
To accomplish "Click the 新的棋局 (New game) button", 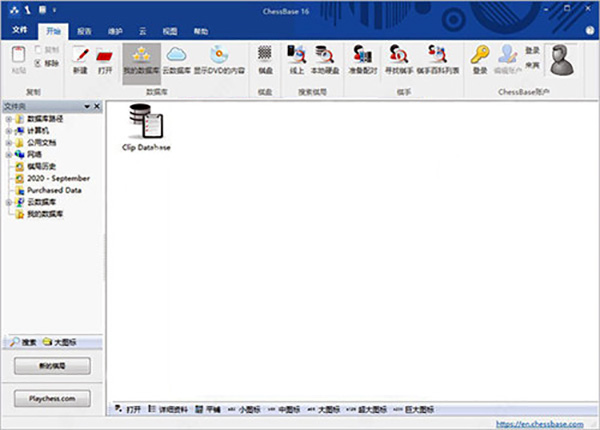I will 52,366.
